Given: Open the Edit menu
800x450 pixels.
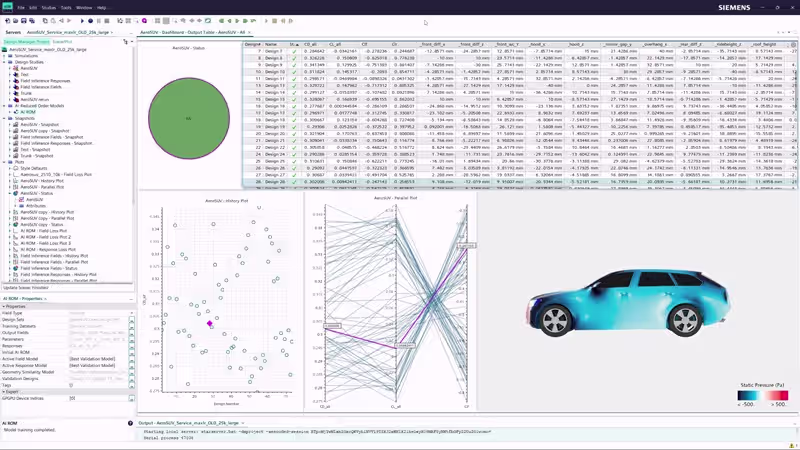Looking at the screenshot, I should [x=33, y=8].
